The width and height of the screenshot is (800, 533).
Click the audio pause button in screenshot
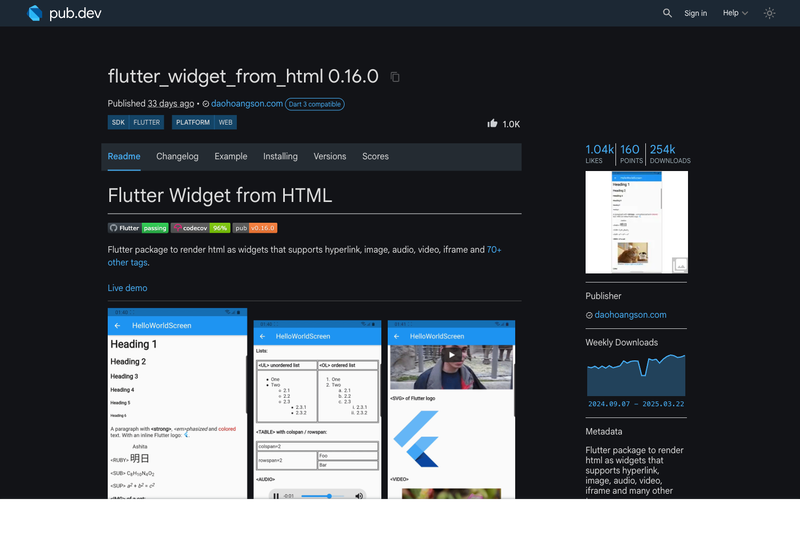coord(276,496)
